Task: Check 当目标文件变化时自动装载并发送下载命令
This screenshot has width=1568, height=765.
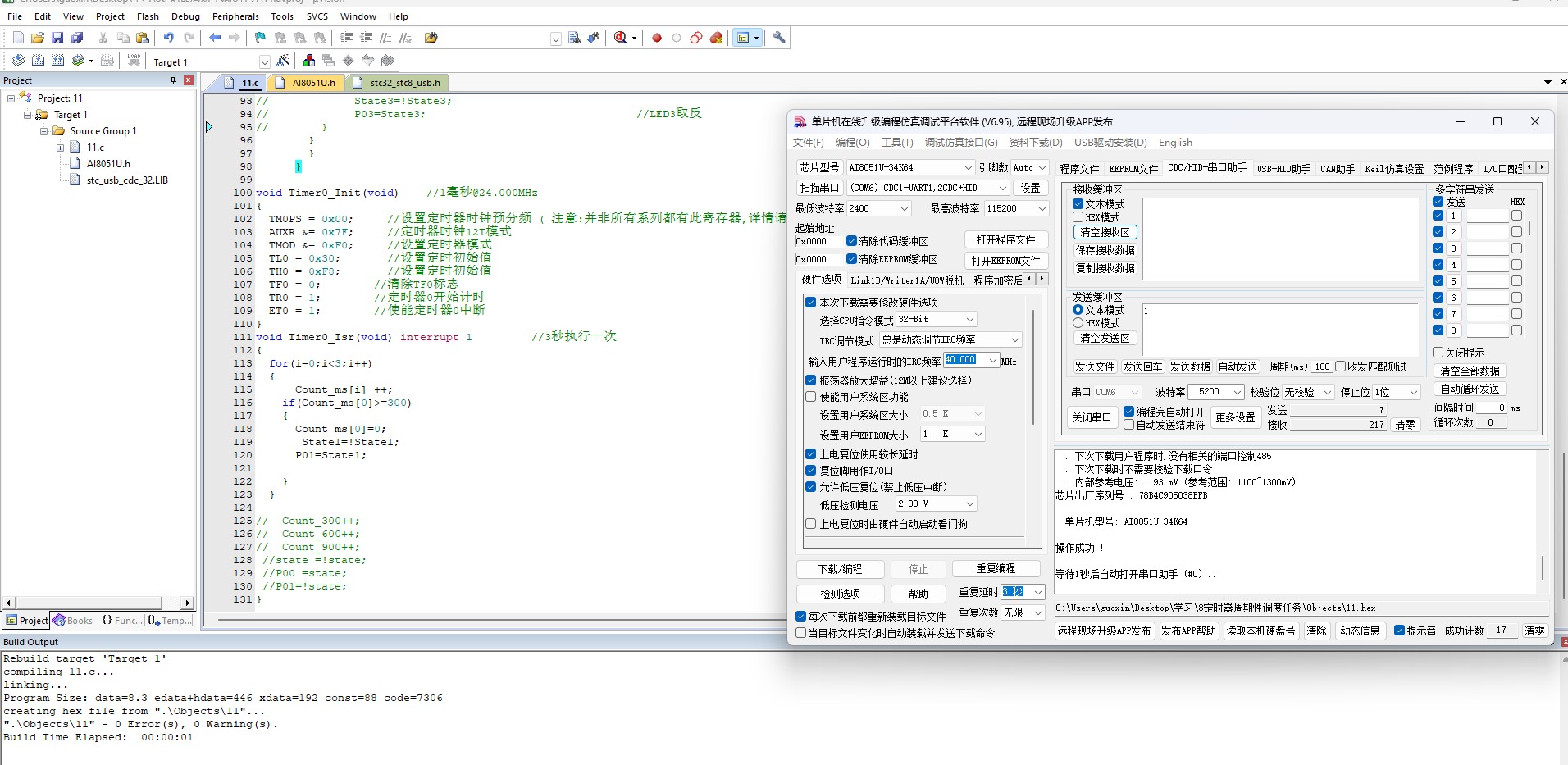Action: 801,633
